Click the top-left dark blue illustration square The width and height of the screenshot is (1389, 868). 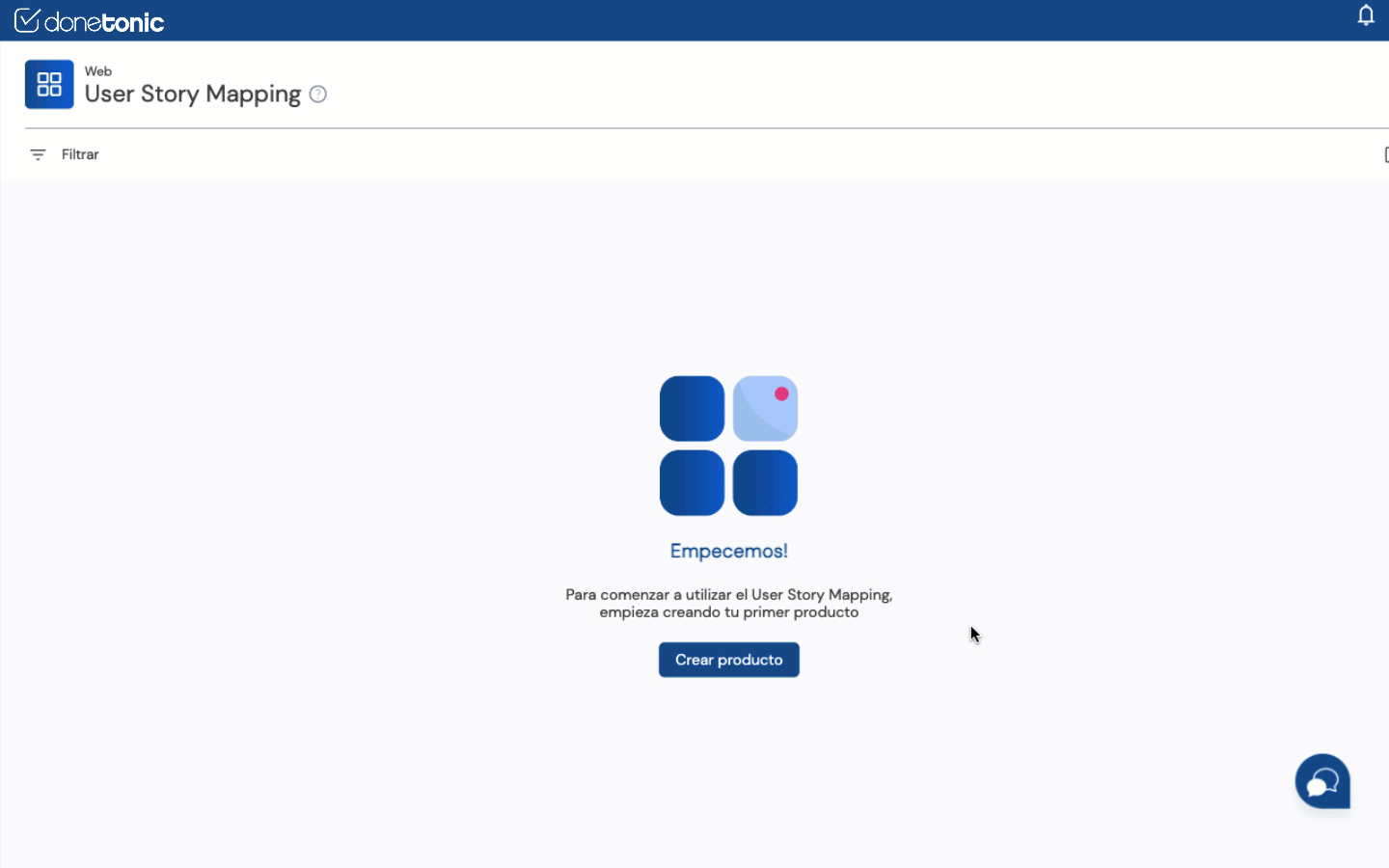point(692,408)
